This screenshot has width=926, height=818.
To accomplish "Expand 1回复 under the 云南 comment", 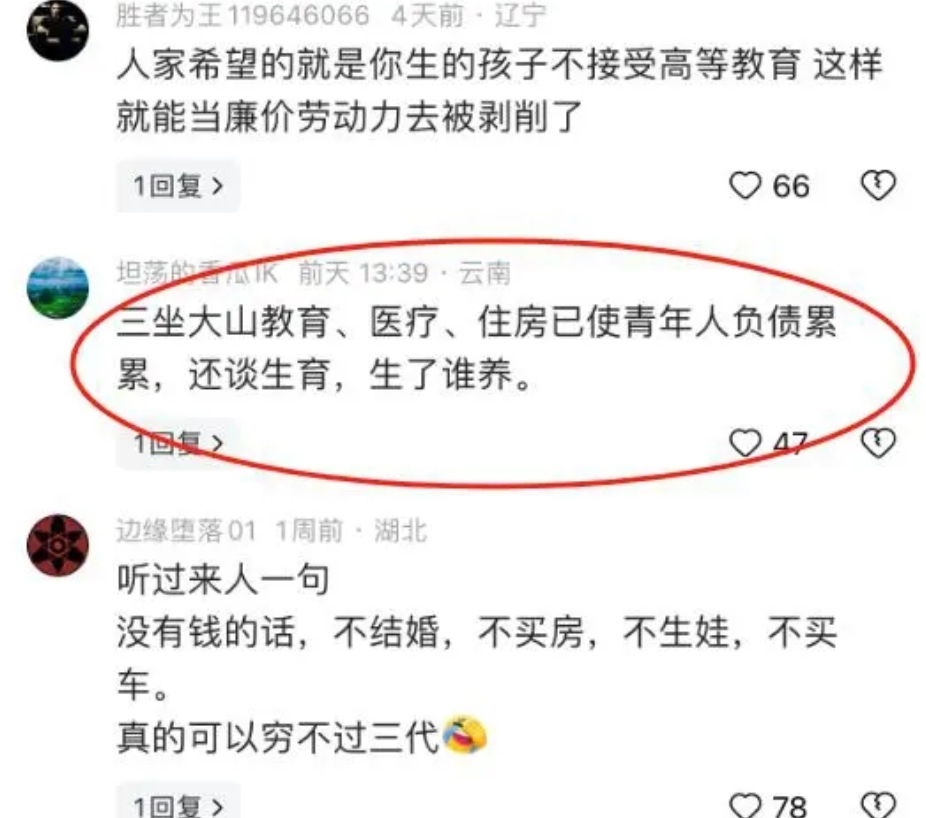I will pos(178,444).
